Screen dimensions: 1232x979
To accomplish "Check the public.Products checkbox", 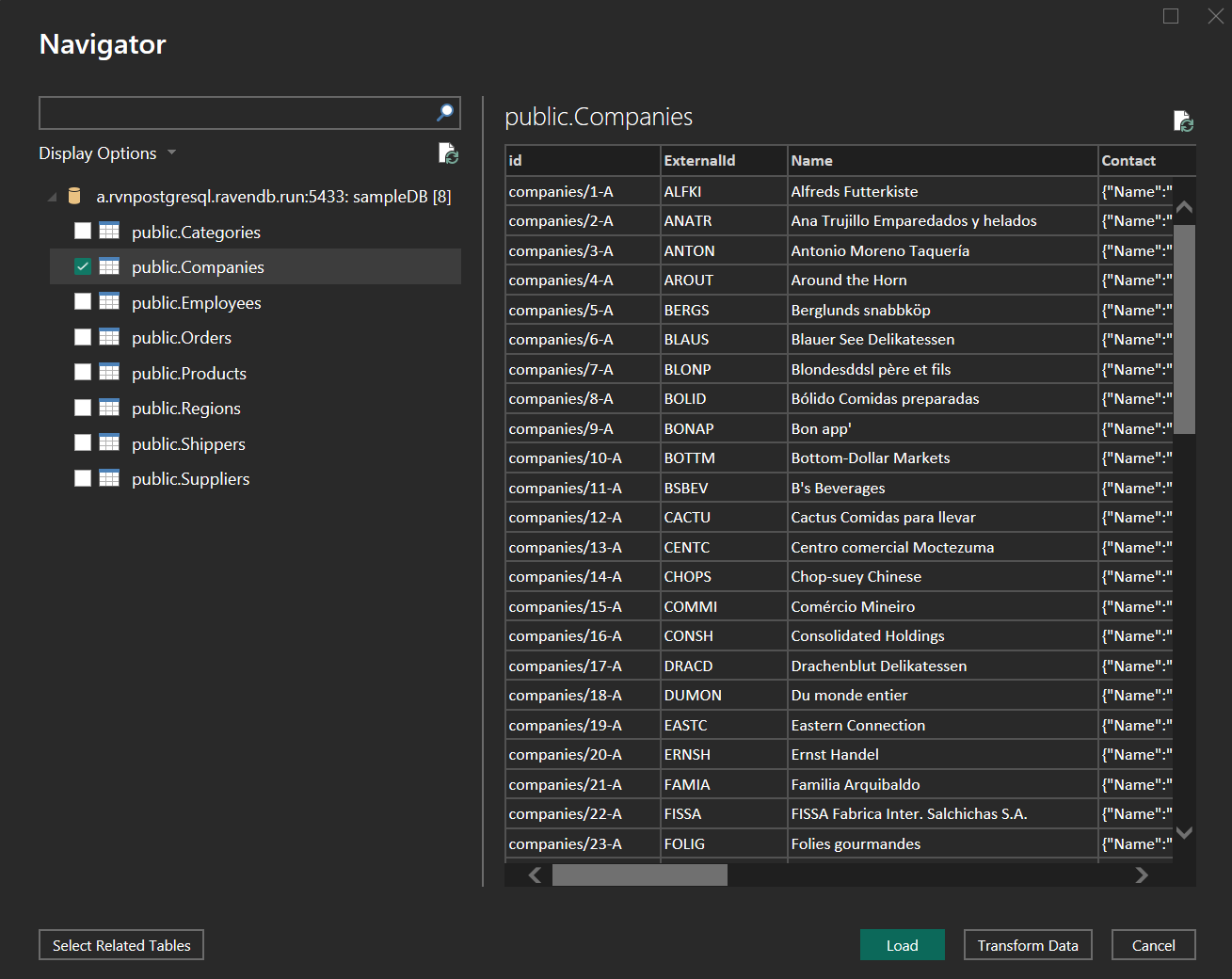I will click(x=83, y=372).
